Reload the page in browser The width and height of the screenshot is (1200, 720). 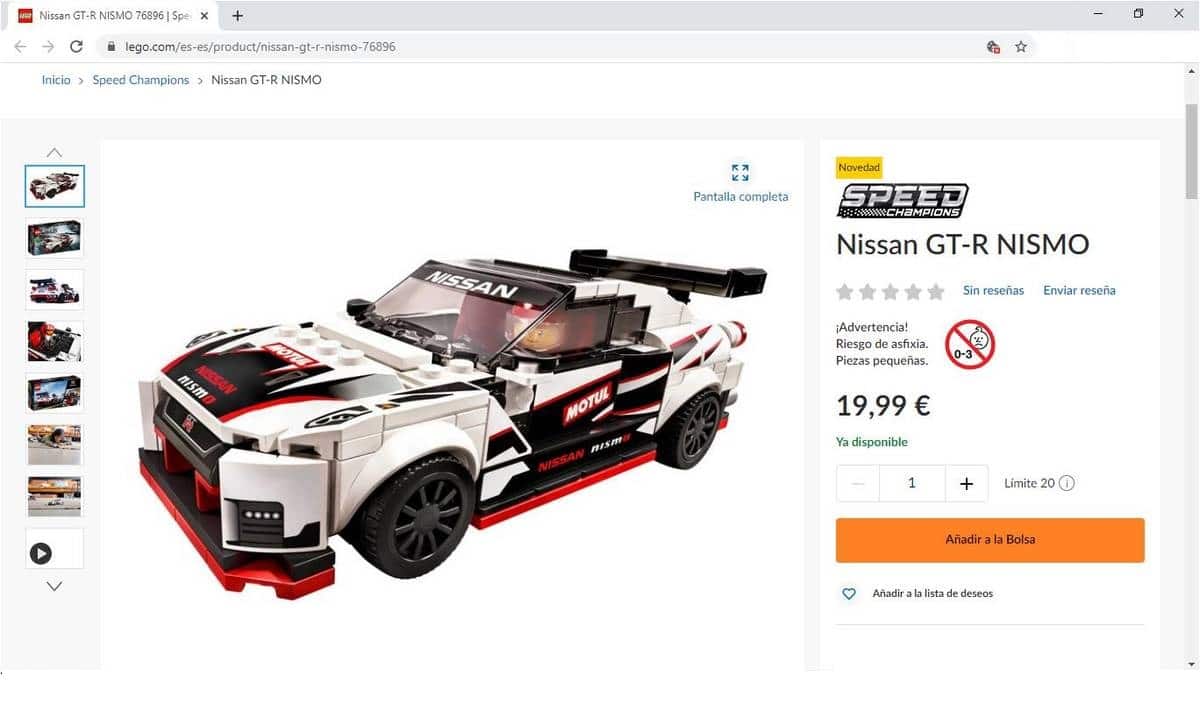pos(76,46)
